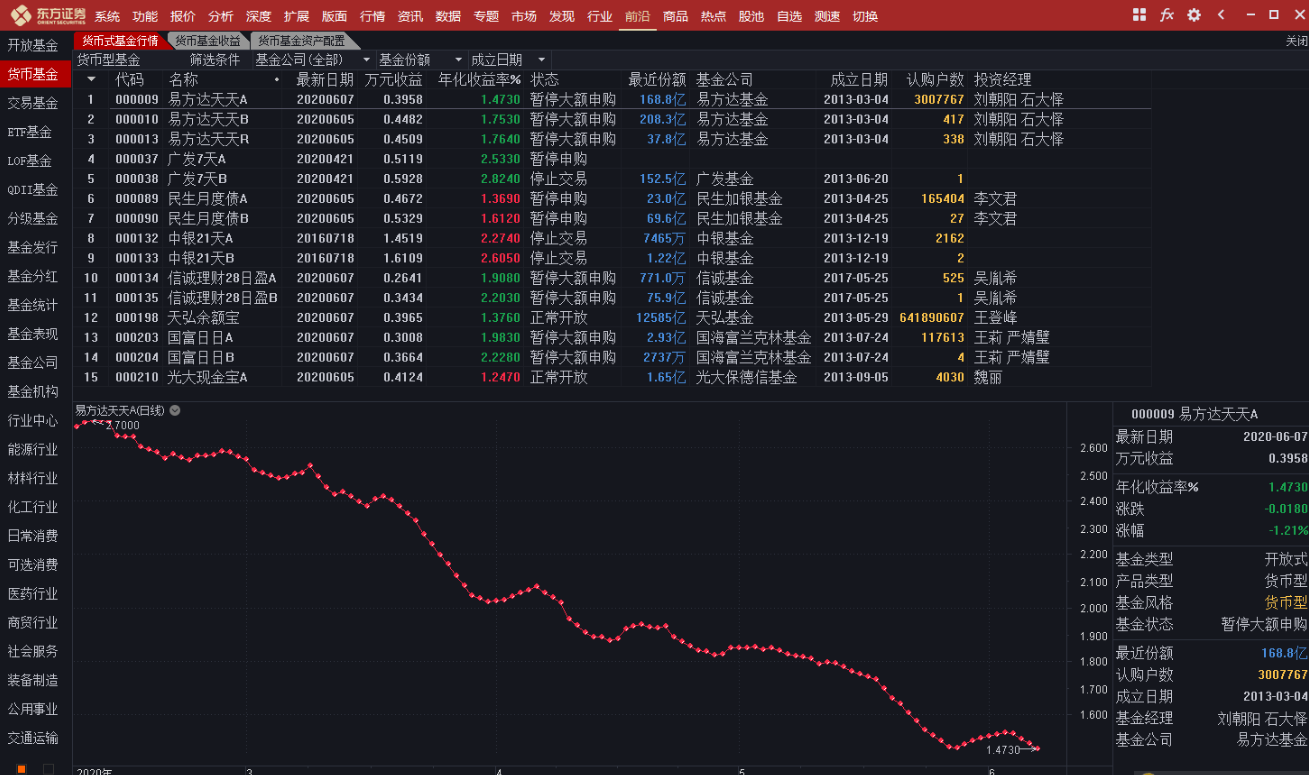Image resolution: width=1309 pixels, height=775 pixels.
Task: Click 易方达基金 company value in detail panel
Action: (x=1272, y=740)
